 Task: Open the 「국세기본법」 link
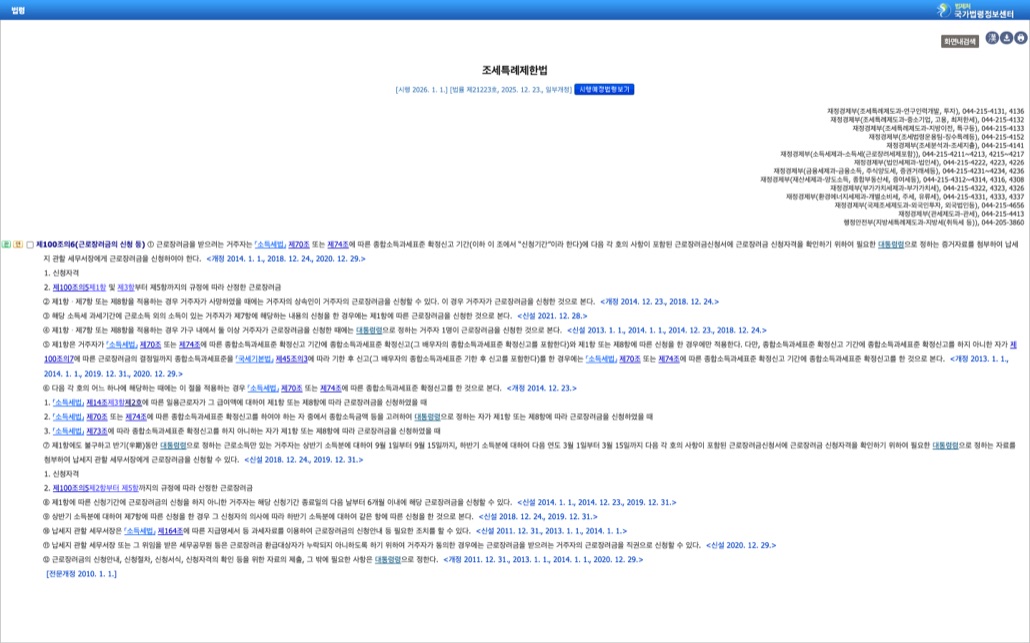click(x=254, y=359)
